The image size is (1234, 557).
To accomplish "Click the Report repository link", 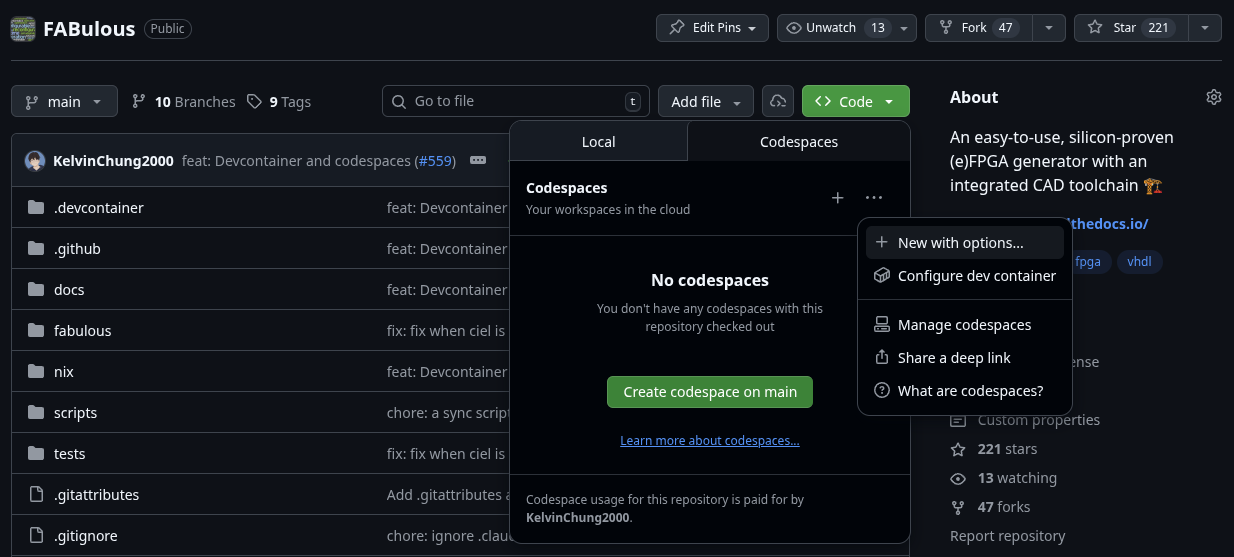I will [x=1007, y=536].
